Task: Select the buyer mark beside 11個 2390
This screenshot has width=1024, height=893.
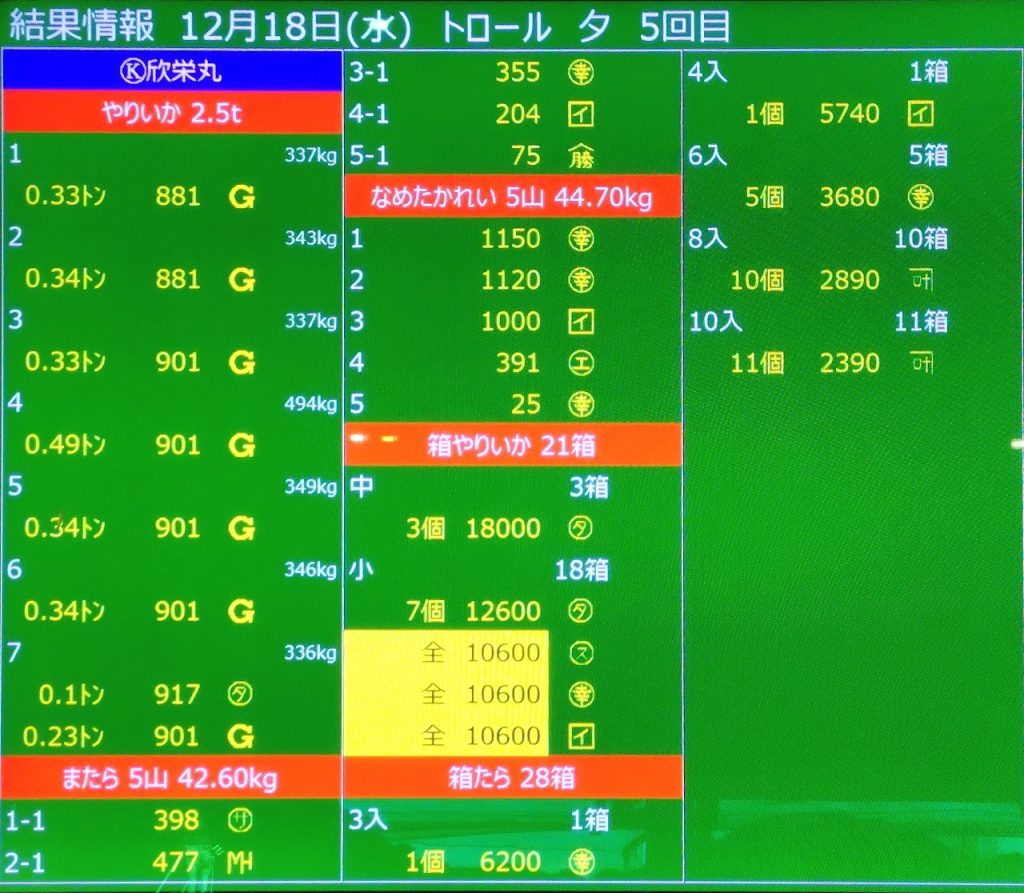Action: pyautogui.click(x=920, y=362)
